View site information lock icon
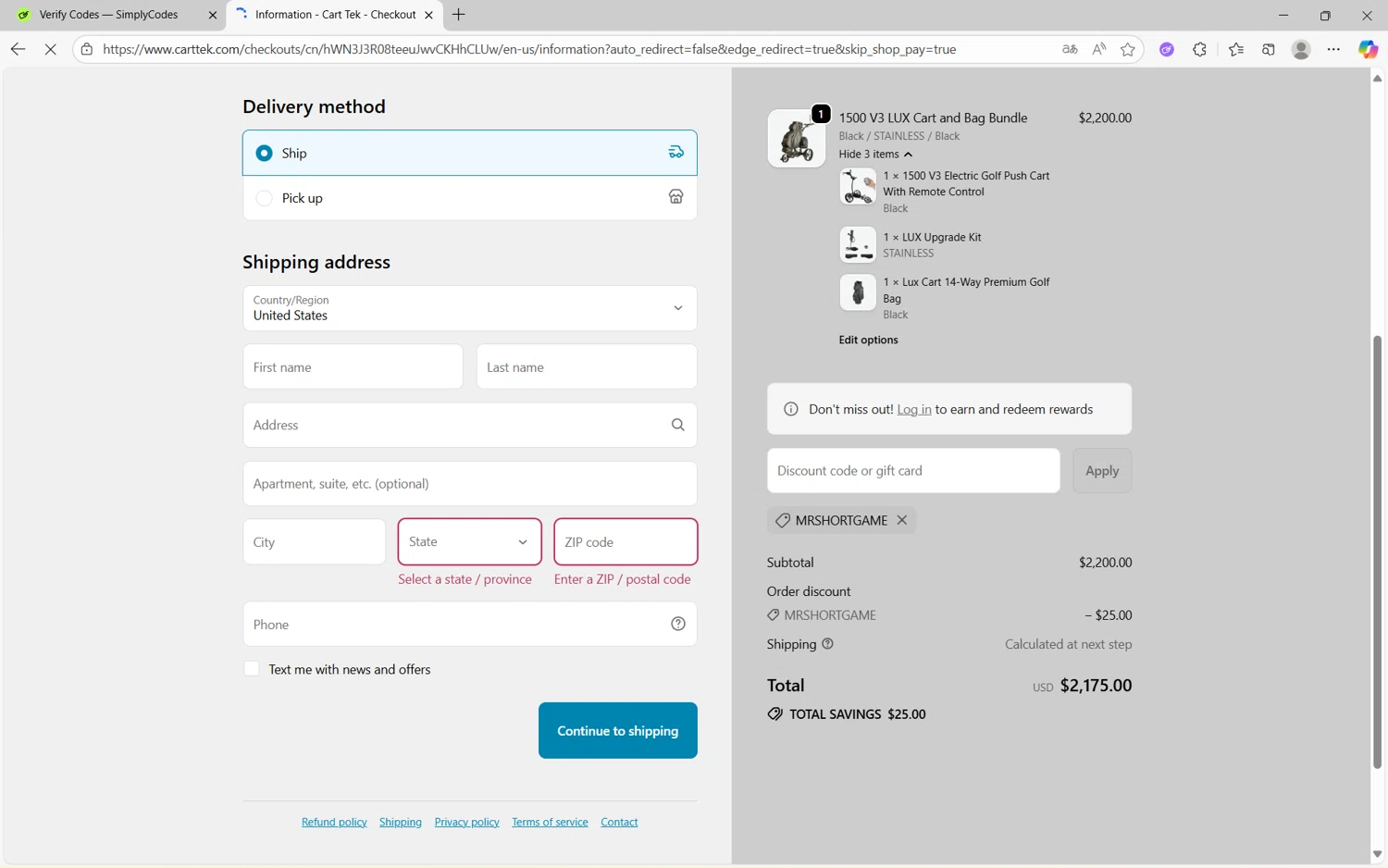This screenshot has height=868, width=1388. click(x=87, y=49)
